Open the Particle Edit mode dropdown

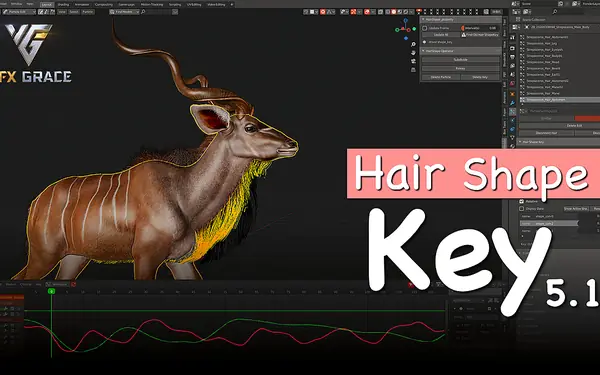[x=19, y=12]
